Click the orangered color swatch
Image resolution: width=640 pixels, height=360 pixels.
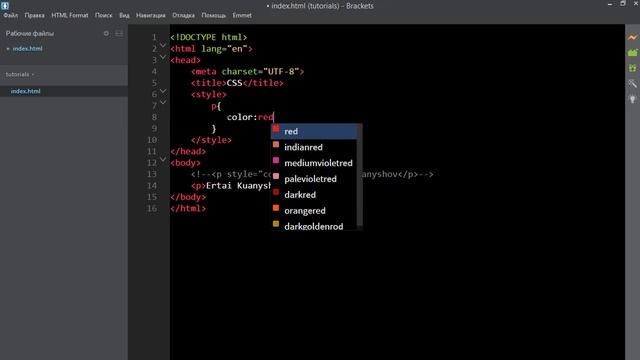pos(276,208)
